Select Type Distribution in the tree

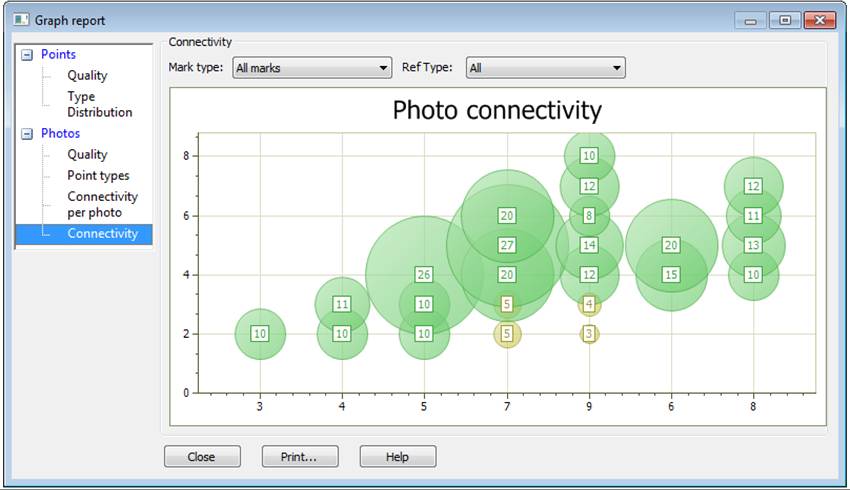pos(99,105)
